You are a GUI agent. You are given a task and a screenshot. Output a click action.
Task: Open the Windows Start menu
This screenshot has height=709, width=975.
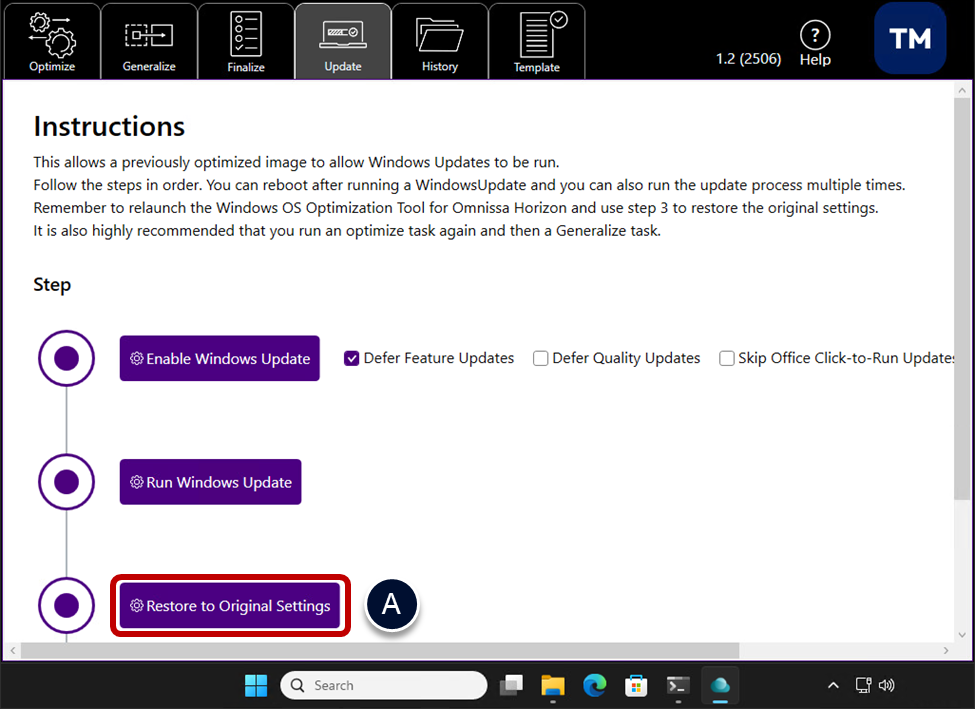[256, 685]
